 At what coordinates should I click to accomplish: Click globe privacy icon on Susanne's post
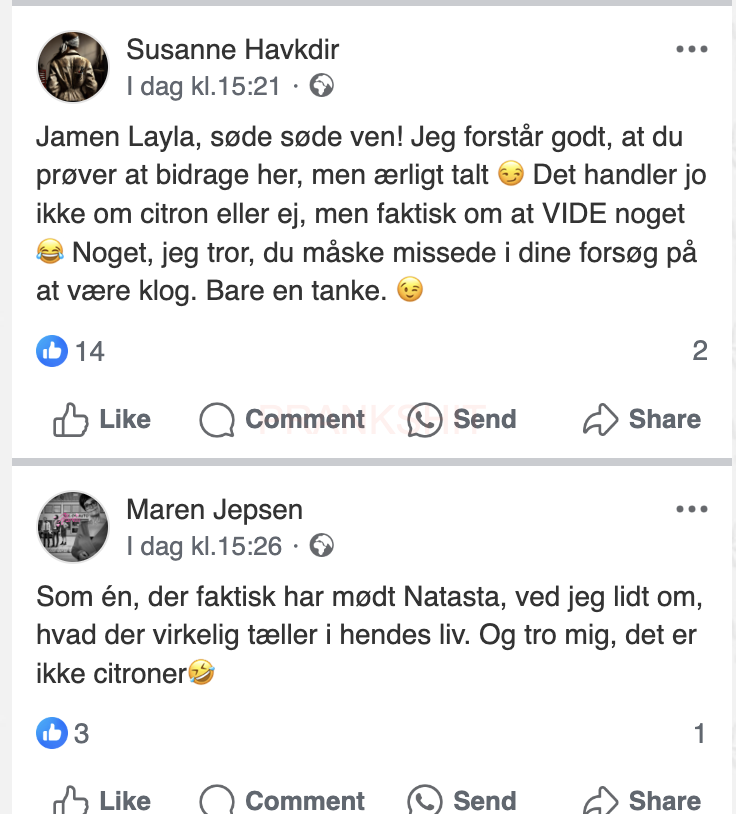click(x=322, y=86)
